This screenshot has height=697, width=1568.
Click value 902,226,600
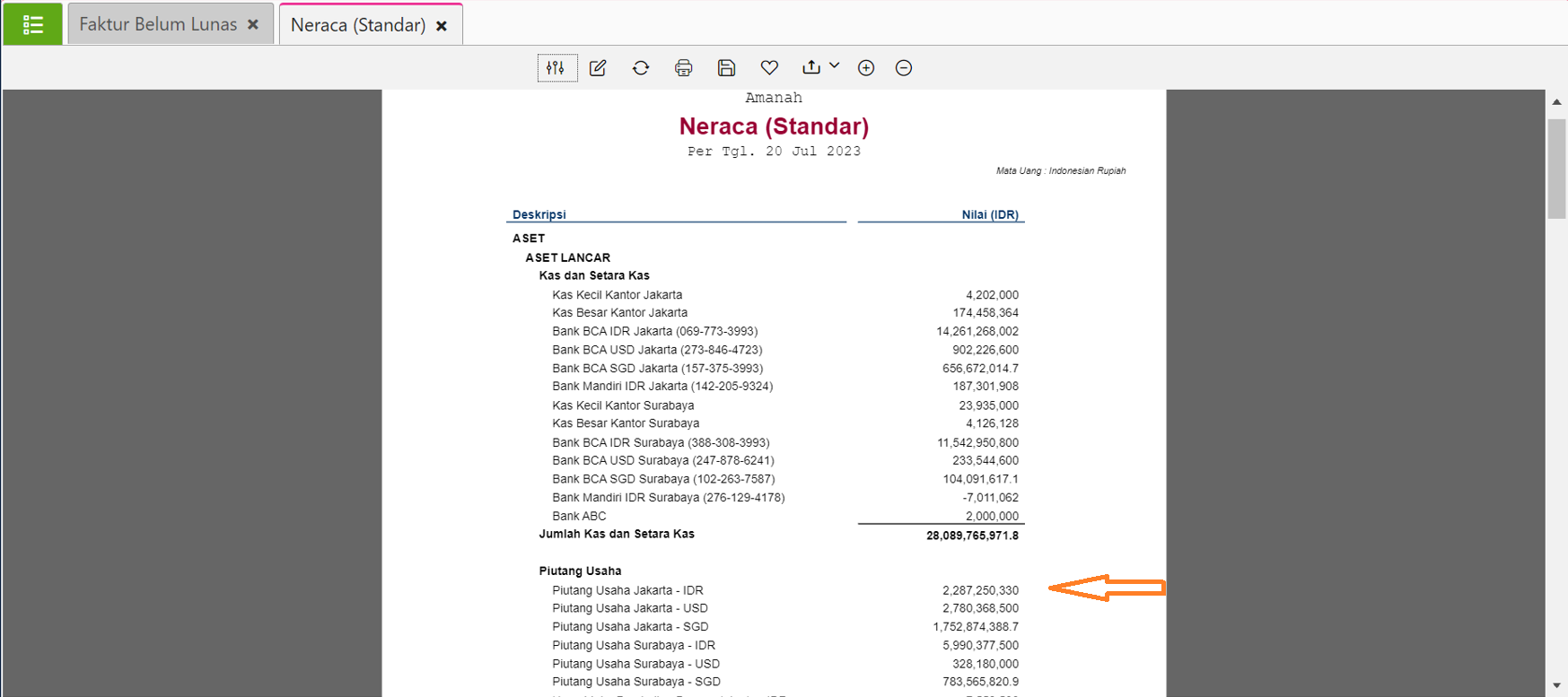tap(985, 350)
